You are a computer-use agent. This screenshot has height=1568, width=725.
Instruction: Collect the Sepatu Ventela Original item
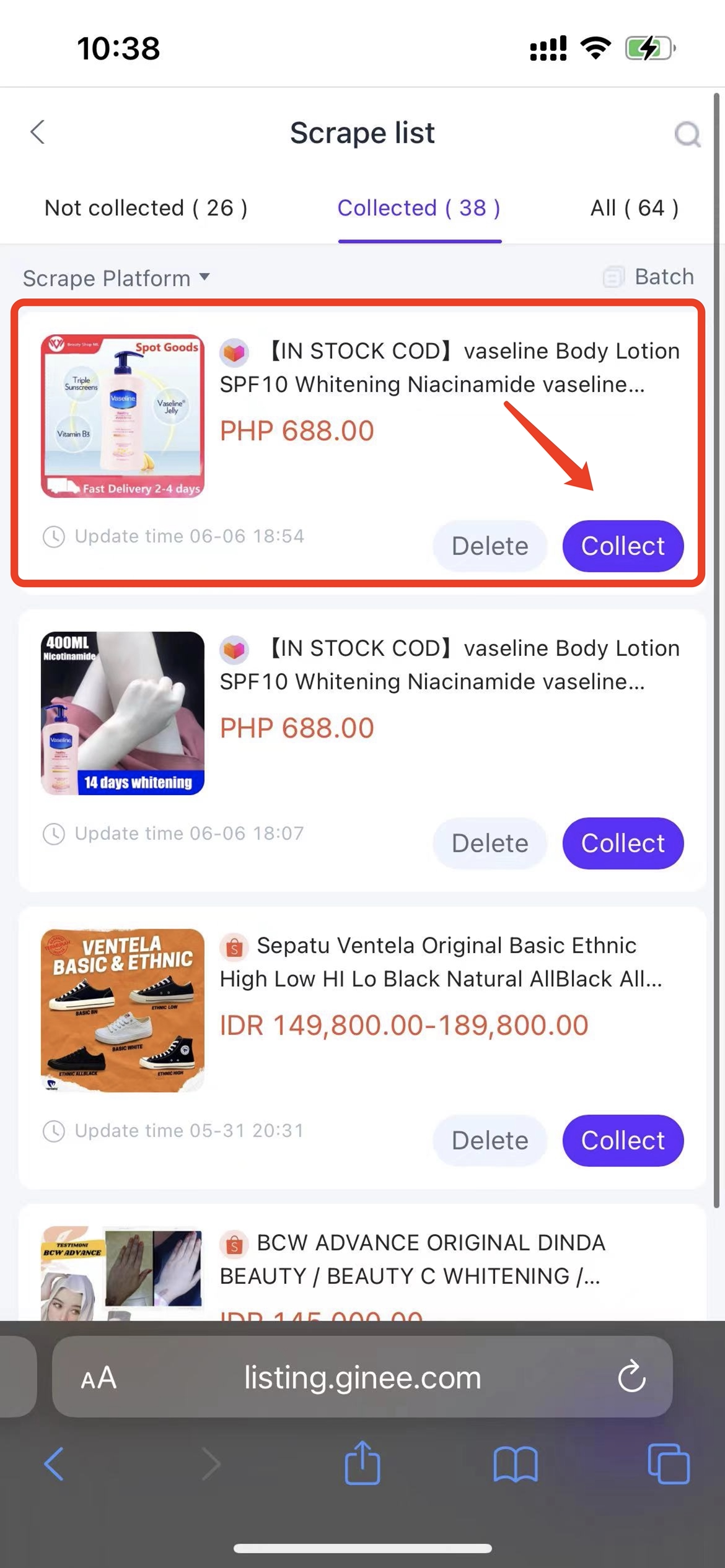(x=623, y=1141)
